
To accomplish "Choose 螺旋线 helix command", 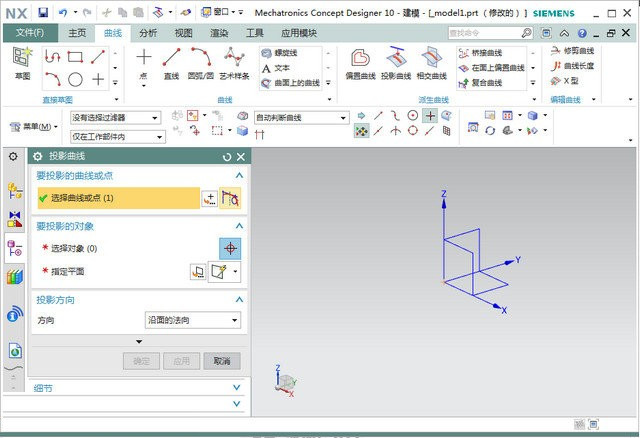I will pyautogui.click(x=280, y=53).
